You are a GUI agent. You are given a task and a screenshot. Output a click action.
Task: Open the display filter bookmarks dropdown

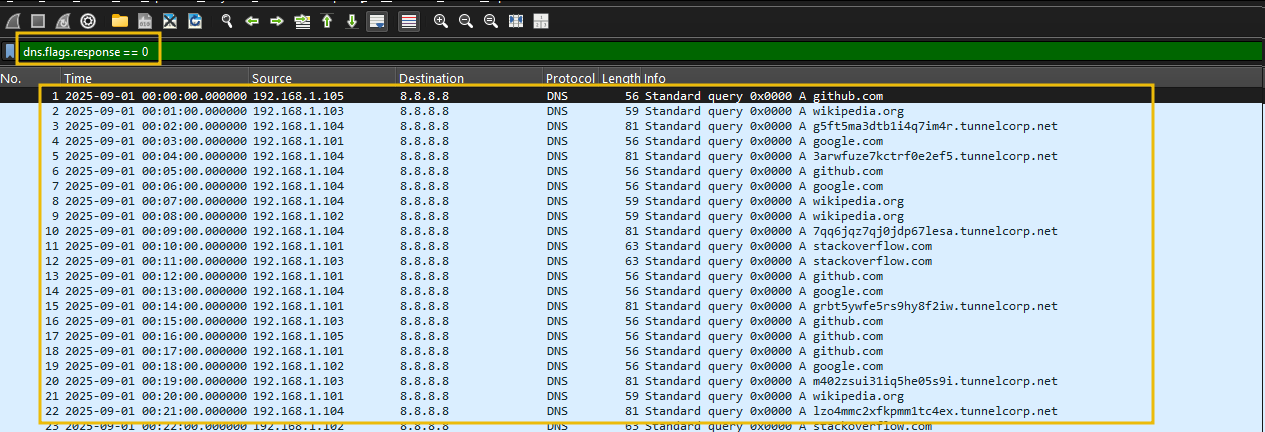pyautogui.click(x=9, y=51)
